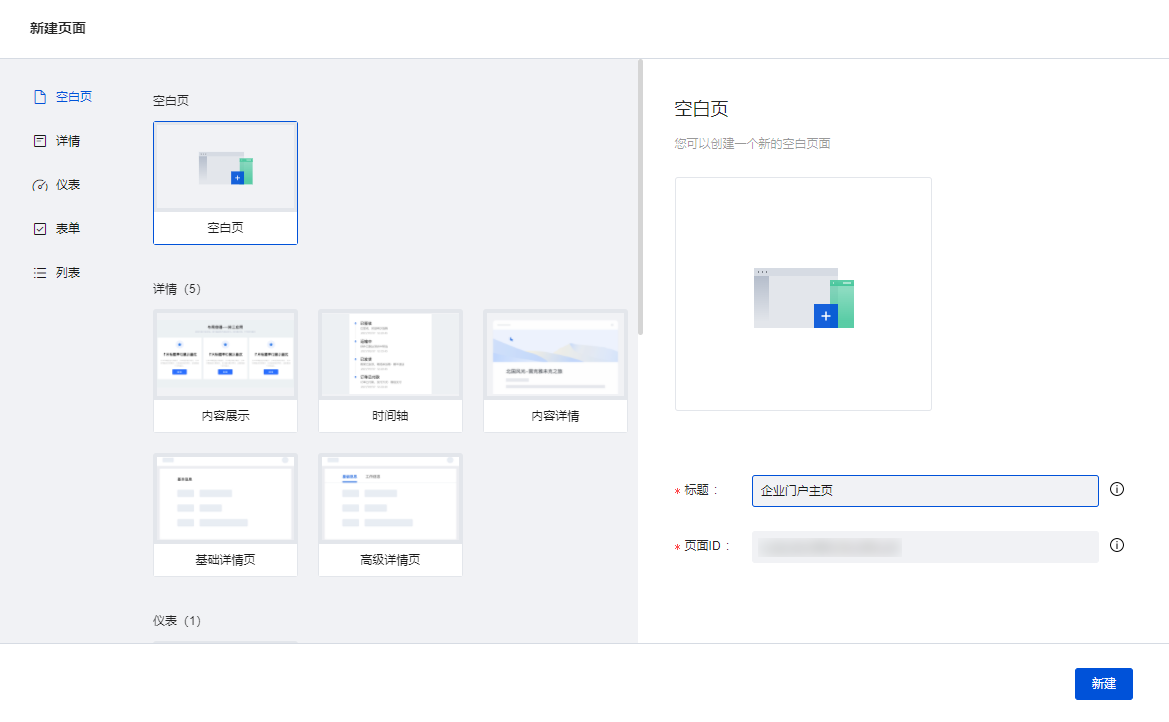Select the 基础详情页 template
1169x722 pixels.
(x=225, y=515)
